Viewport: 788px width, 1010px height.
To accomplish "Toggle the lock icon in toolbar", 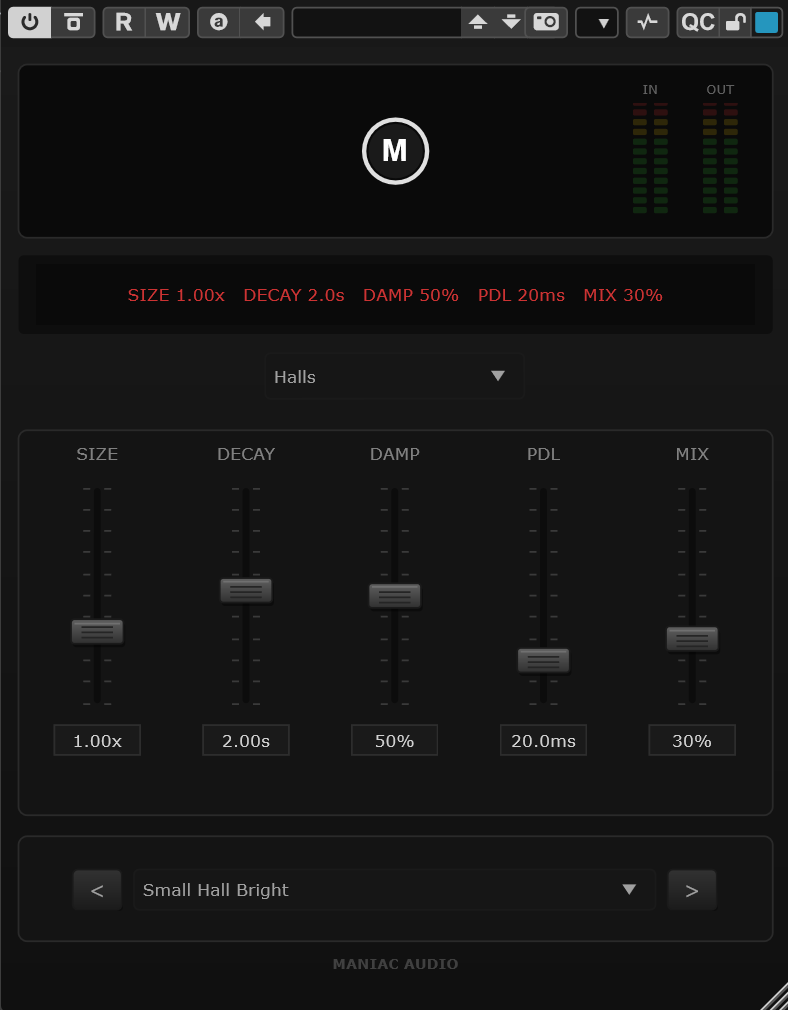I will pos(735,23).
